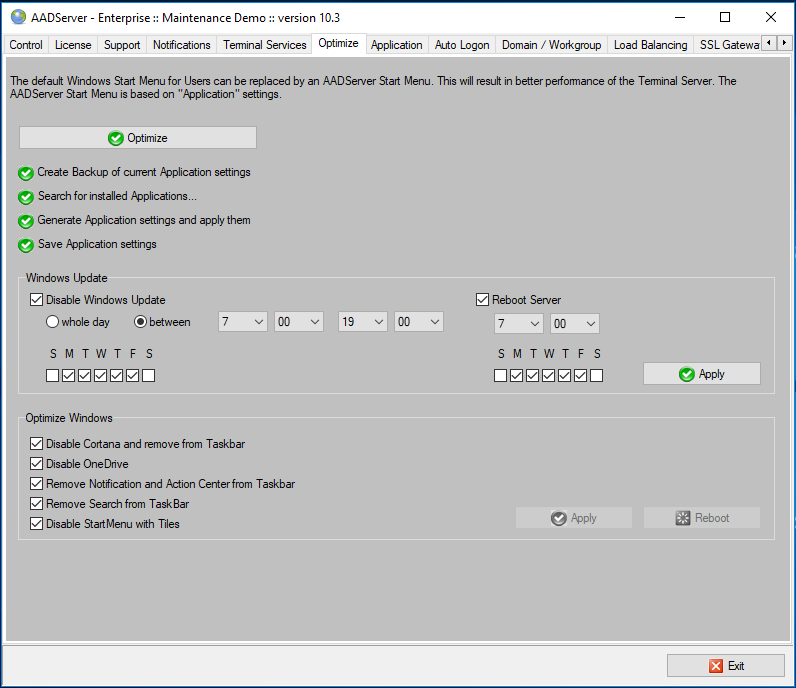Screen dimensions: 796x688
Task: Open the Support tab
Action: coord(122,45)
